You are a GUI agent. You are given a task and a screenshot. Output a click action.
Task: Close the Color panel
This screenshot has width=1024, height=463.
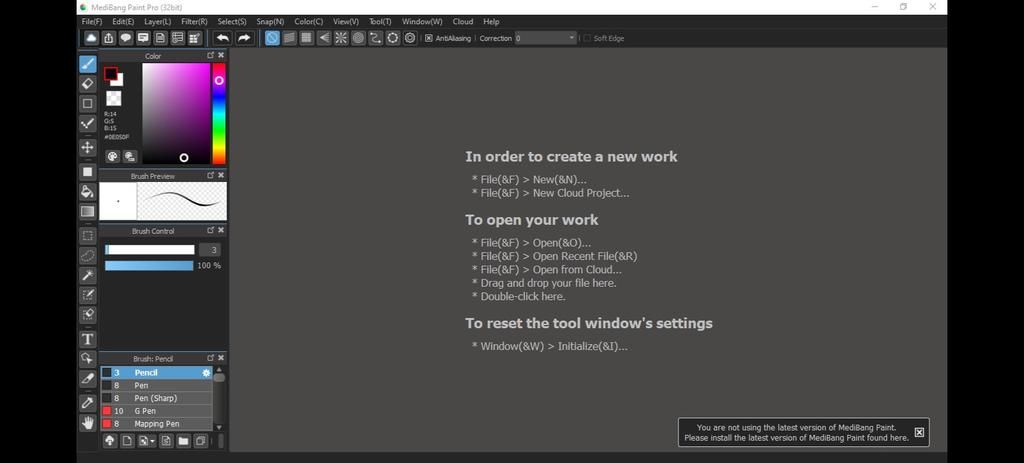[x=221, y=56]
